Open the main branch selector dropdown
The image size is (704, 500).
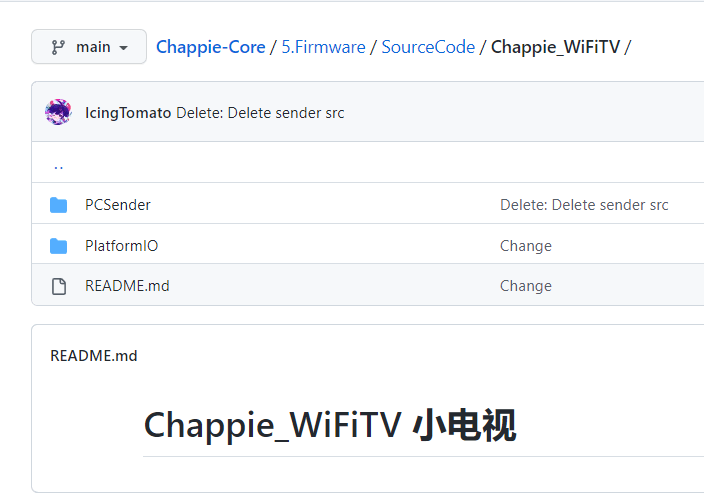coord(89,47)
